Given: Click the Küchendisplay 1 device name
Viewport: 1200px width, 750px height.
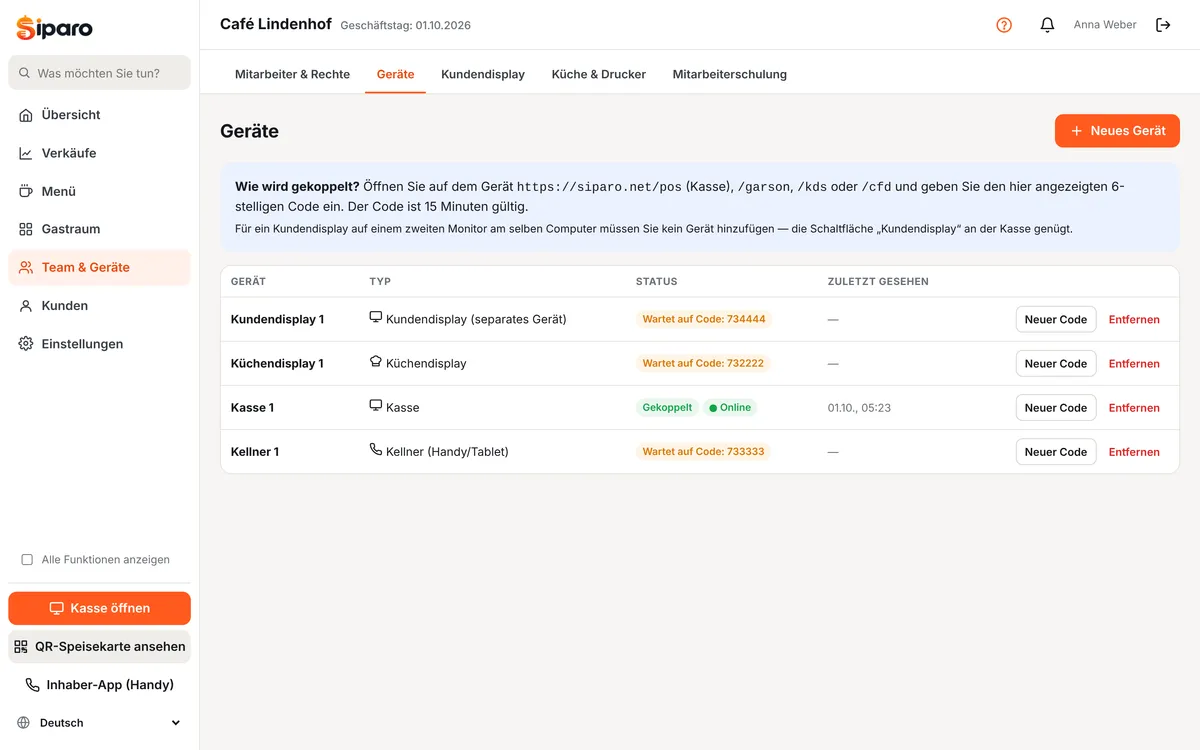Looking at the screenshot, I should click(277, 364).
